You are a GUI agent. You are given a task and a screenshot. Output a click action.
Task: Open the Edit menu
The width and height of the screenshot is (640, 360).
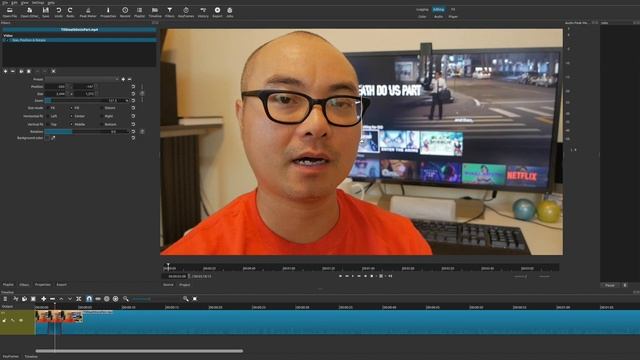point(14,2)
